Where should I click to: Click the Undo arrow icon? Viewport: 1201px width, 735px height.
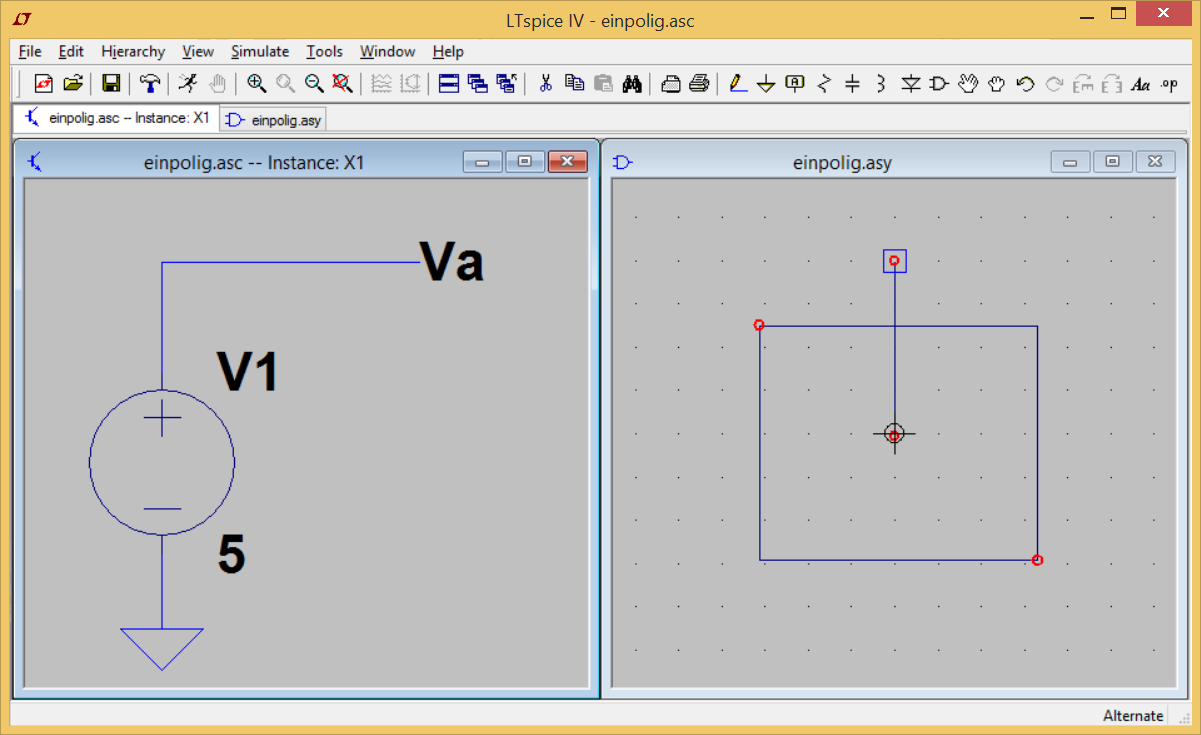point(1024,84)
